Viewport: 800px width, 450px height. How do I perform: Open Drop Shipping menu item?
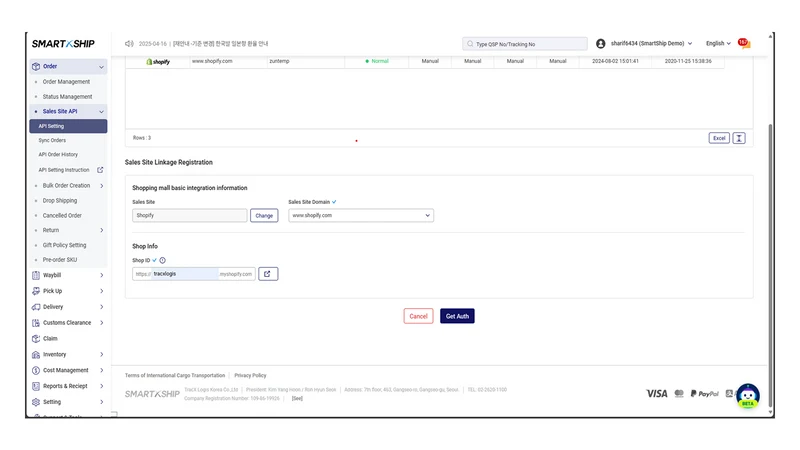point(60,201)
